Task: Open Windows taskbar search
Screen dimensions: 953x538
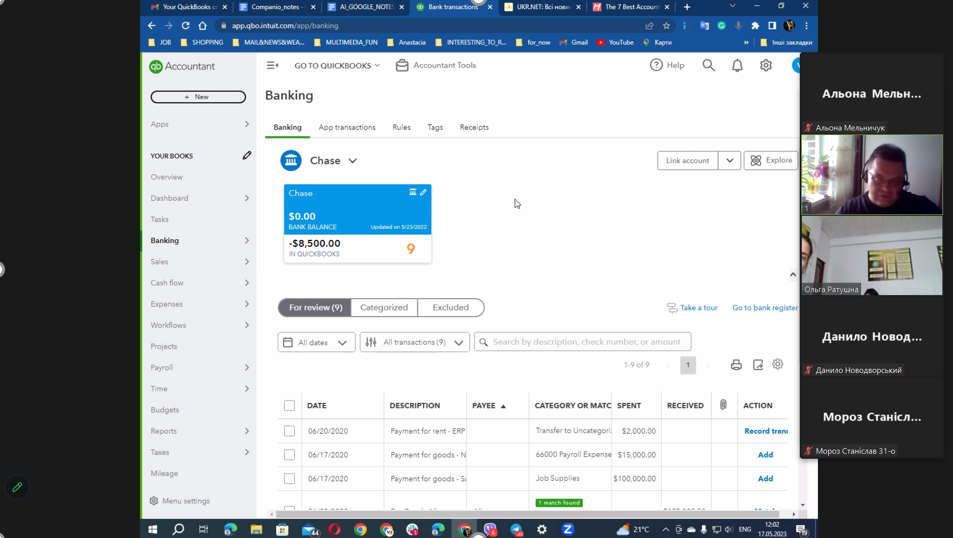Action: pyautogui.click(x=178, y=529)
